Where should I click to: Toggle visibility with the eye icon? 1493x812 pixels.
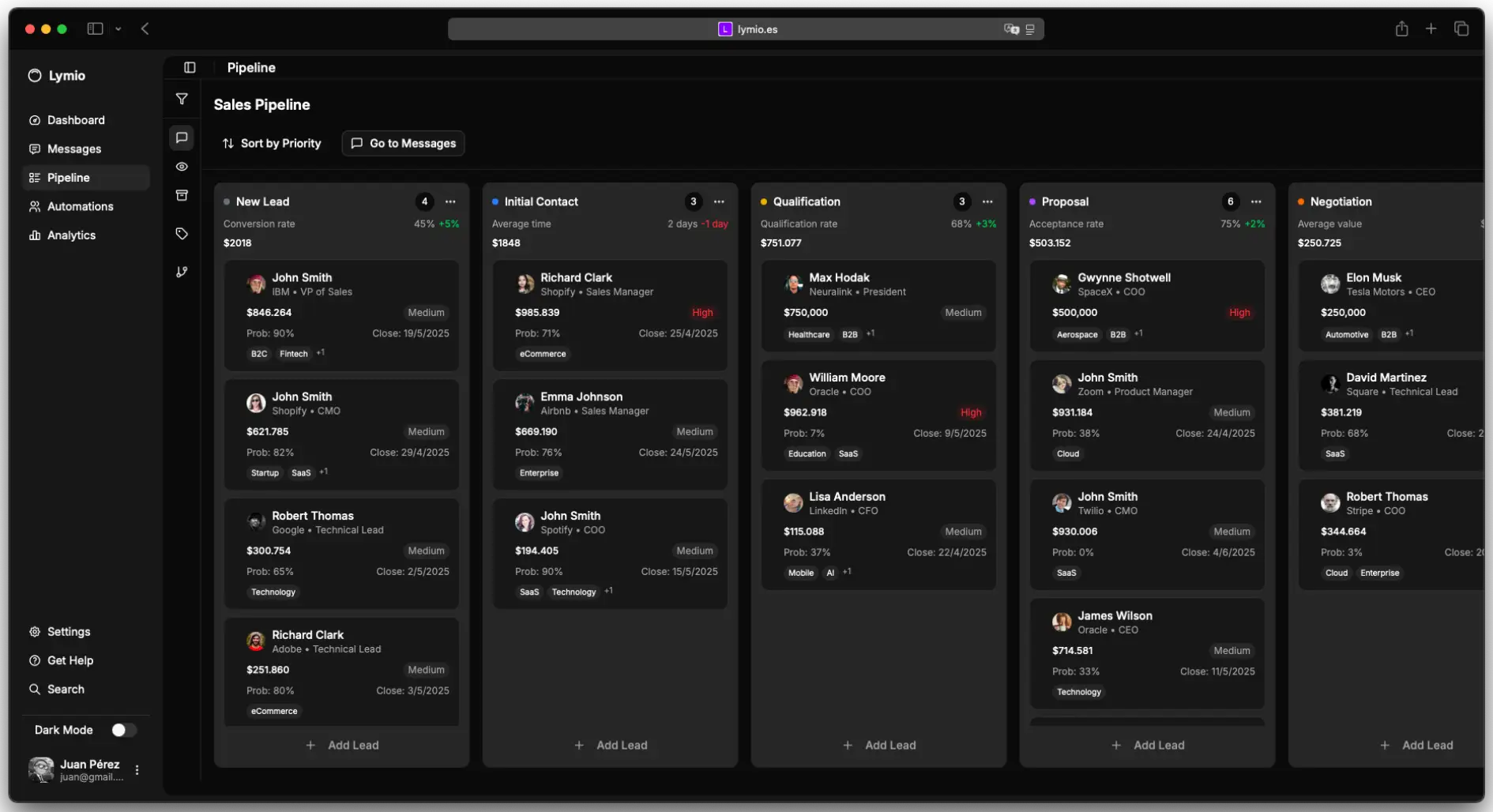pos(182,167)
